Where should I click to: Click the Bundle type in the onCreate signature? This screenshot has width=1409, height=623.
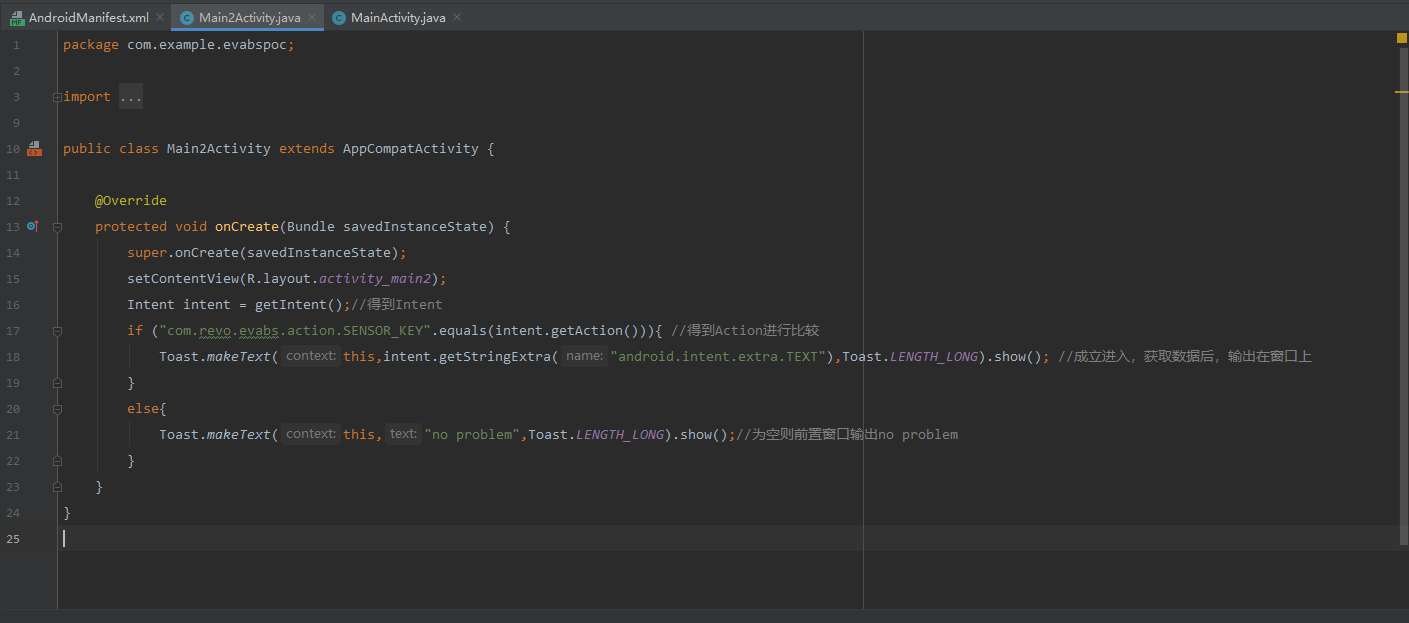point(310,227)
